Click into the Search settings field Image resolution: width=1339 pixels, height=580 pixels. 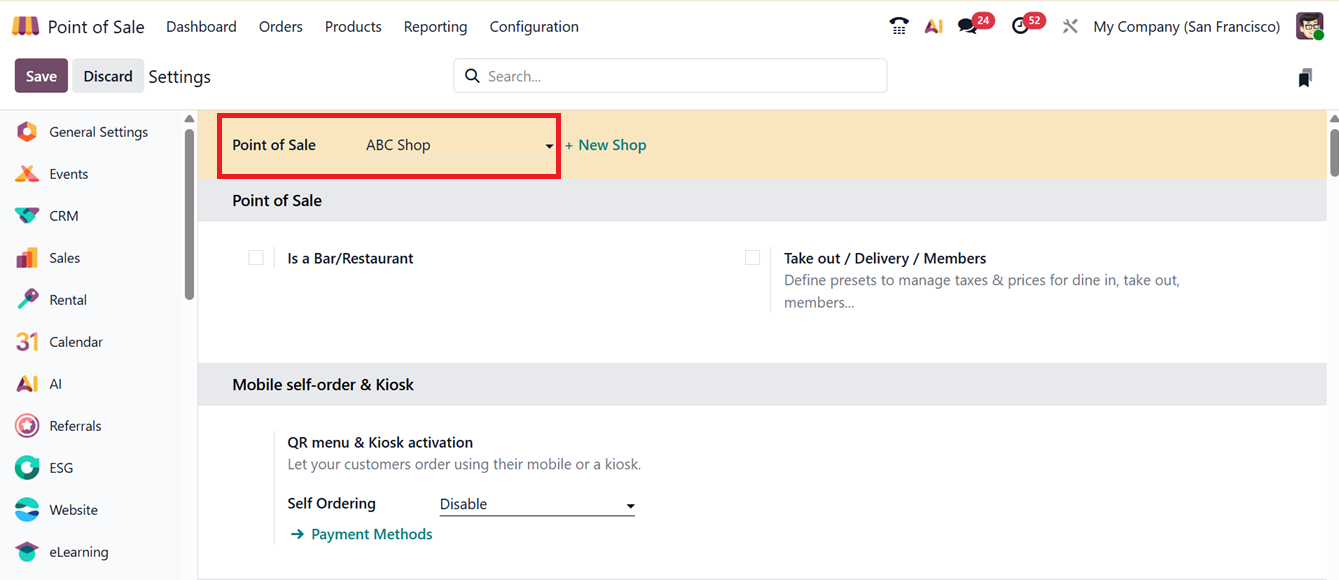tap(680, 76)
